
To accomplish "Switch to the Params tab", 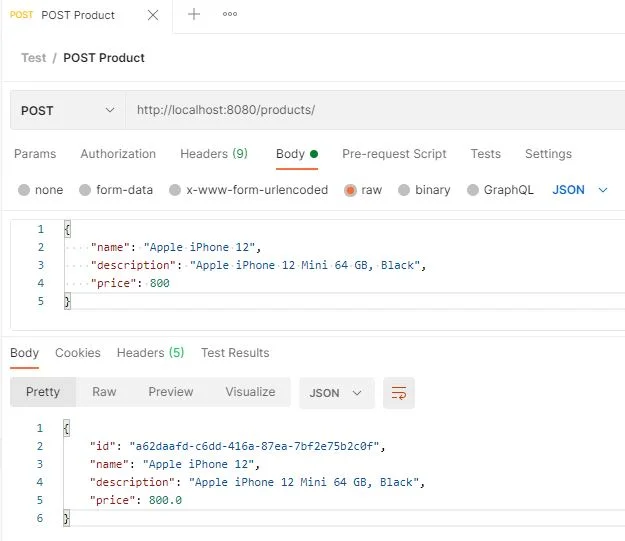I will (35, 154).
